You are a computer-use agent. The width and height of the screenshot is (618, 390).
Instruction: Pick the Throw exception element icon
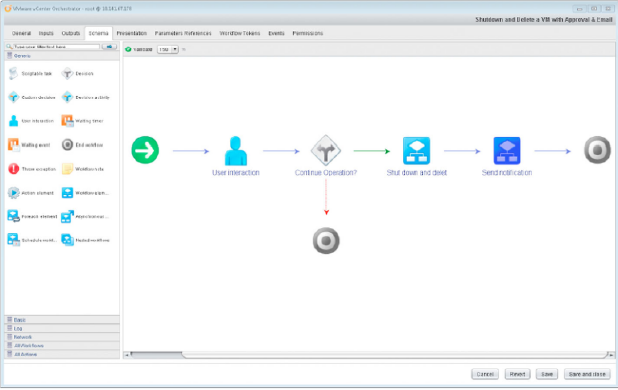pos(13,169)
